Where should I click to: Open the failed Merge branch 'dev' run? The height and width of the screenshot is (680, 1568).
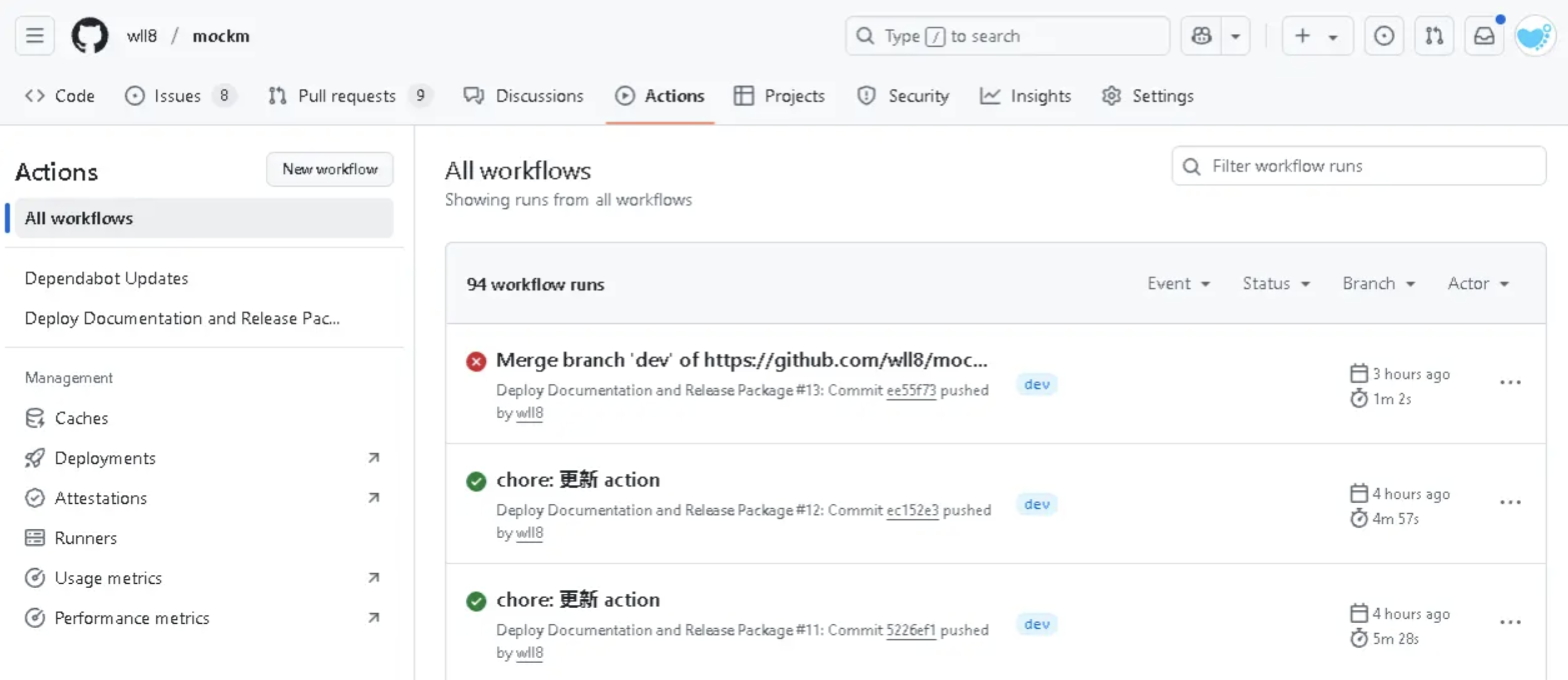click(741, 360)
